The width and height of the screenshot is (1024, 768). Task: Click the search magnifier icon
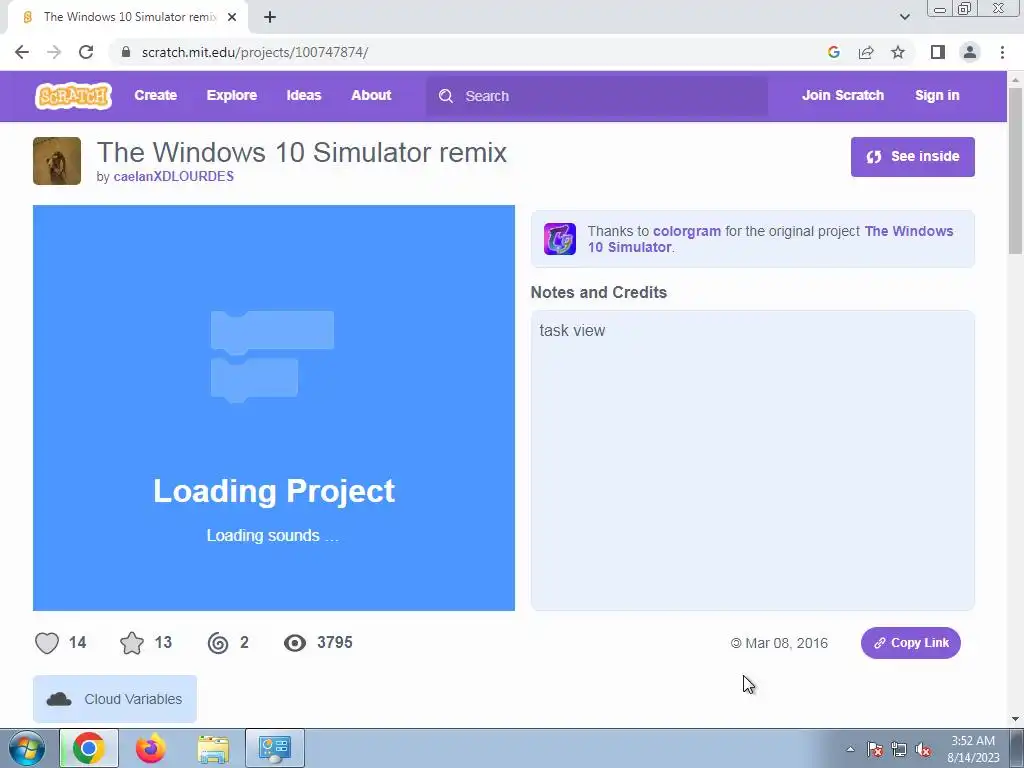click(x=446, y=96)
